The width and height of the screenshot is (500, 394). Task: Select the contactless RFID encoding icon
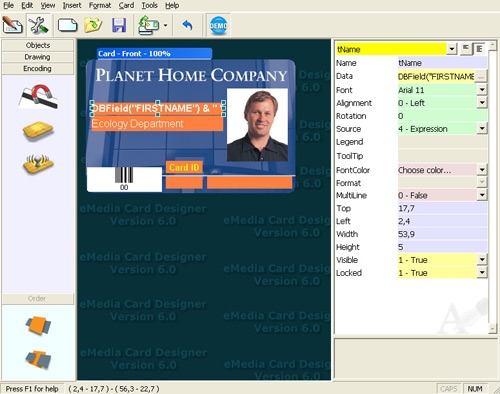tap(38, 163)
